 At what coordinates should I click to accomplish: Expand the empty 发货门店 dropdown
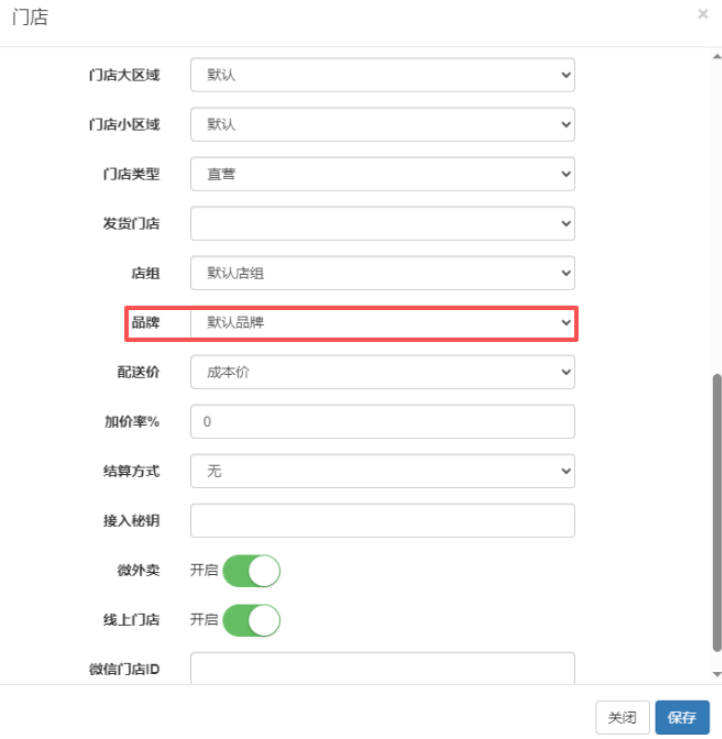pos(382,223)
